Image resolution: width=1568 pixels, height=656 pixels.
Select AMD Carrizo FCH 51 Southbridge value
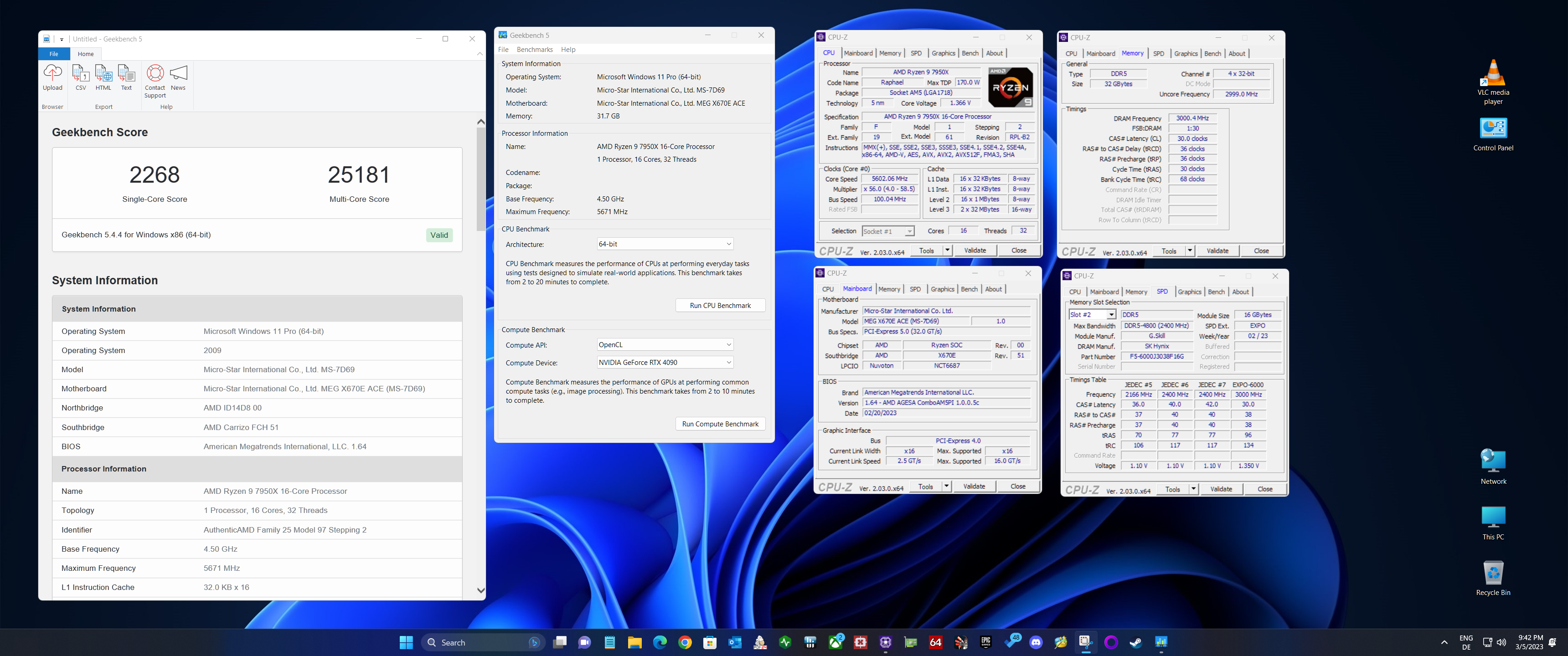[x=241, y=427]
